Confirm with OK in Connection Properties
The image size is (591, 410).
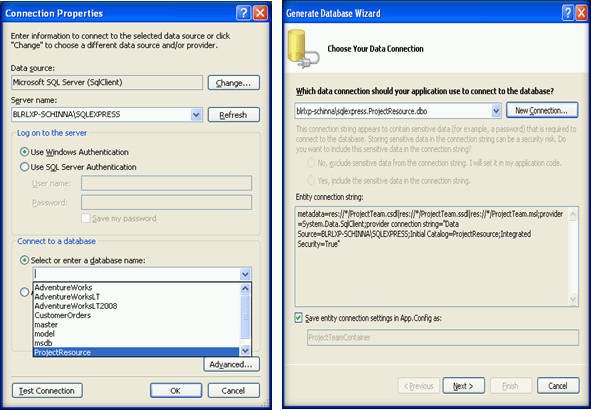point(176,391)
